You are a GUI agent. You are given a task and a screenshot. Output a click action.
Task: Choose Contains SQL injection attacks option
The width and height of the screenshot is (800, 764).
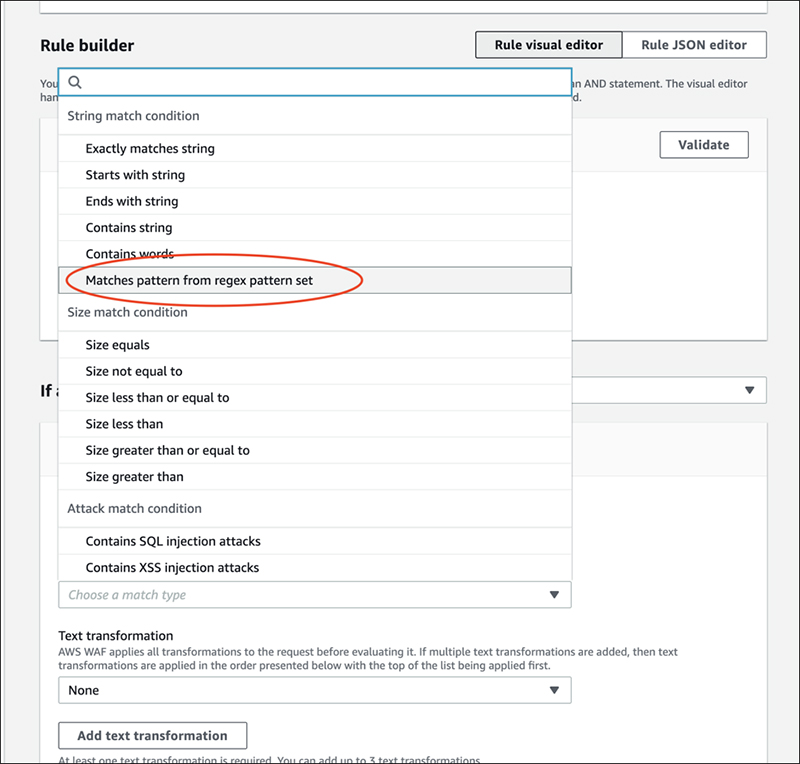click(173, 541)
